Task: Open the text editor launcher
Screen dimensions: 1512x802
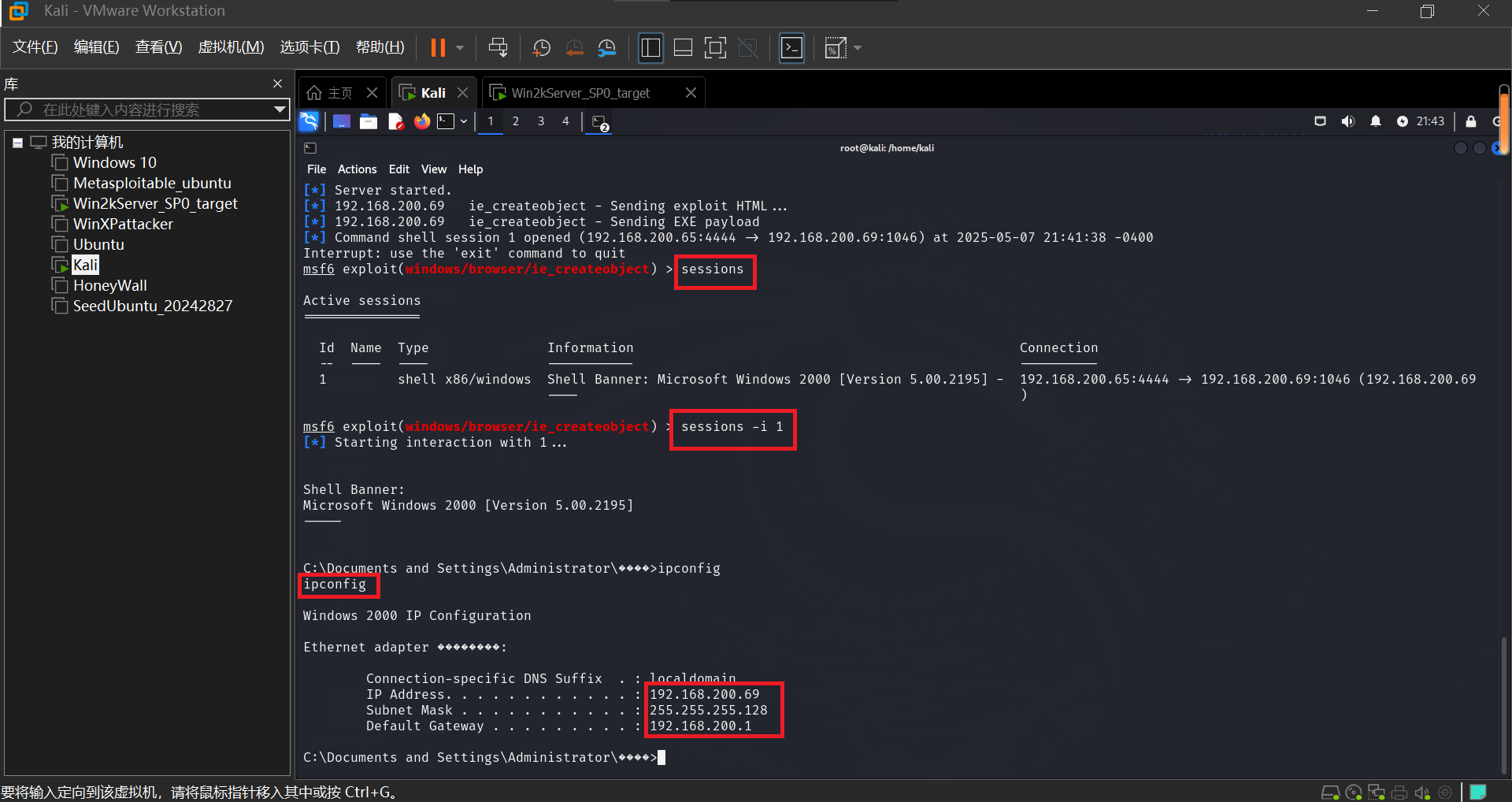Action: tap(395, 121)
